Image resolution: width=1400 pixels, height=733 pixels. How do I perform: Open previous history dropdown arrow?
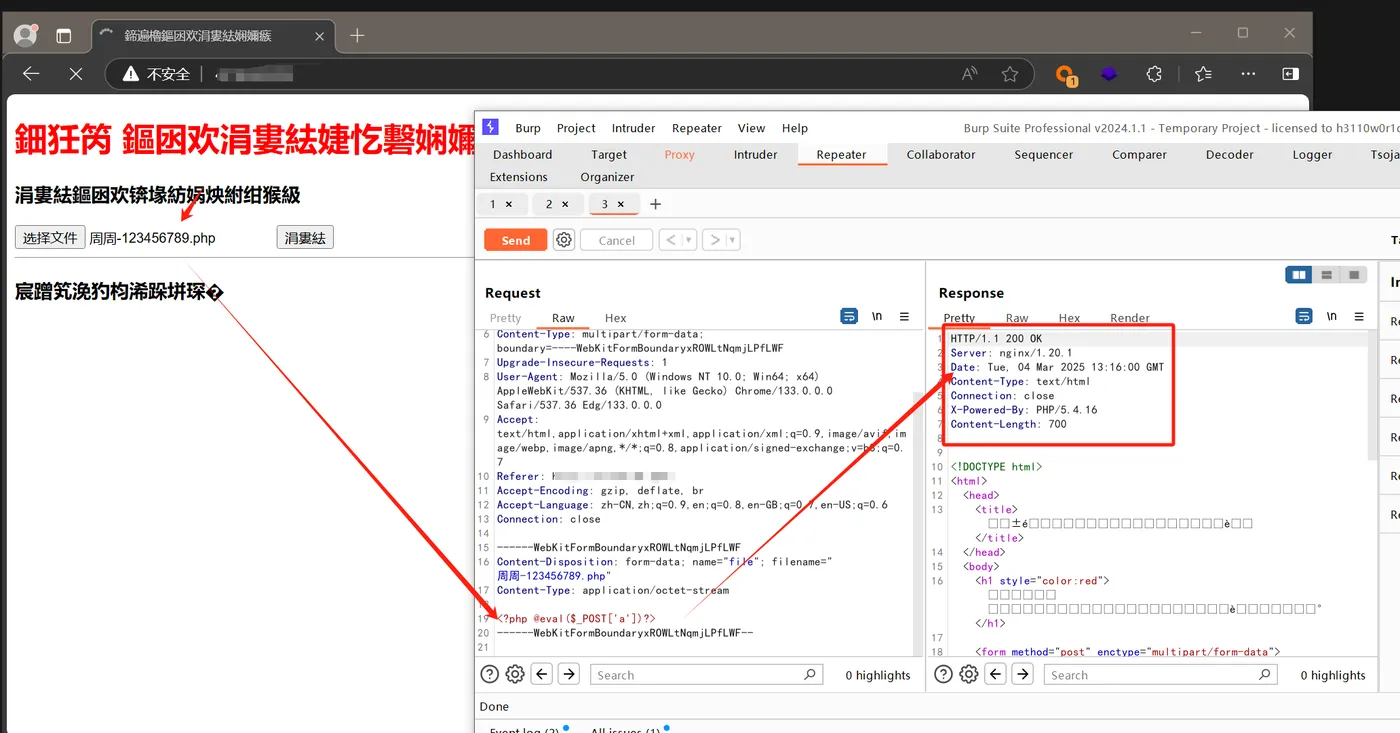pos(690,240)
